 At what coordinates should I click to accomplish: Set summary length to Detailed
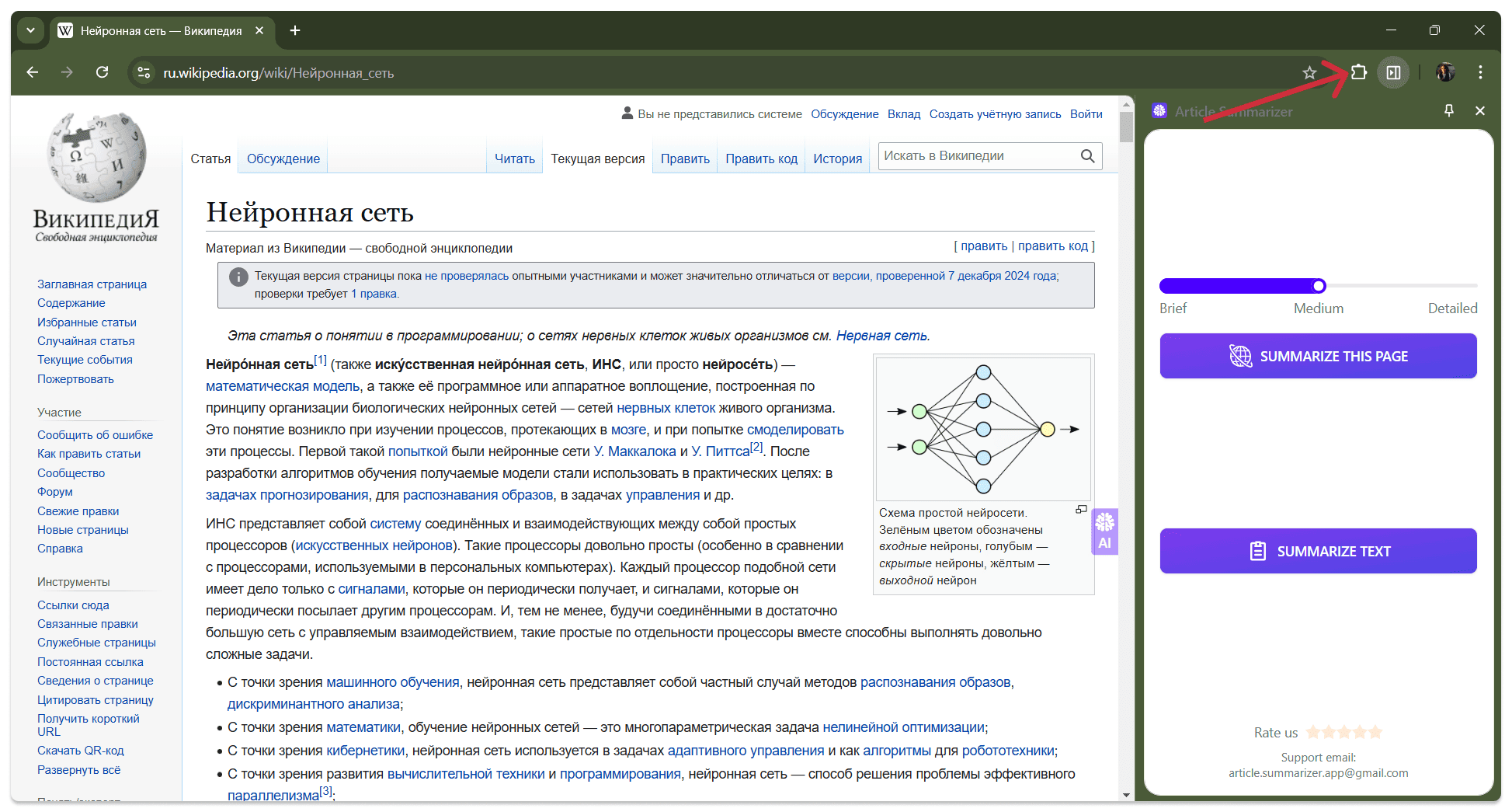click(1452, 308)
